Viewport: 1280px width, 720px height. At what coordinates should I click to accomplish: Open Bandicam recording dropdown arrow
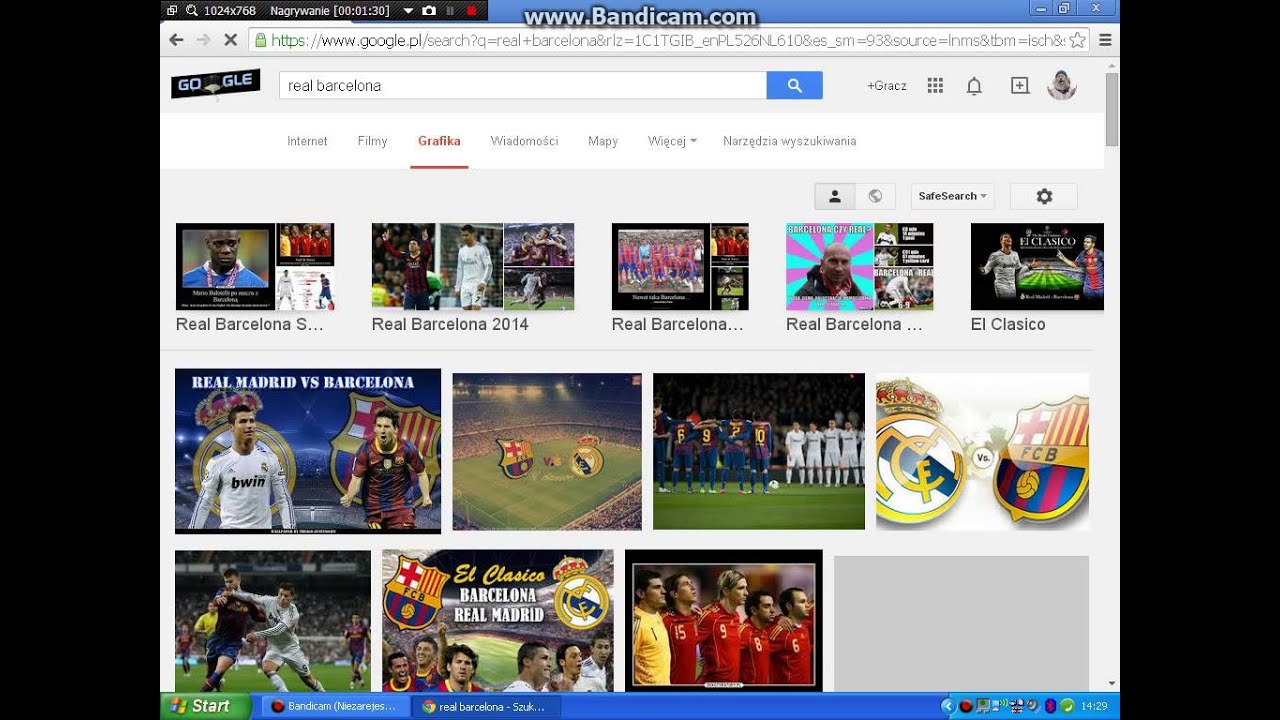click(x=408, y=11)
